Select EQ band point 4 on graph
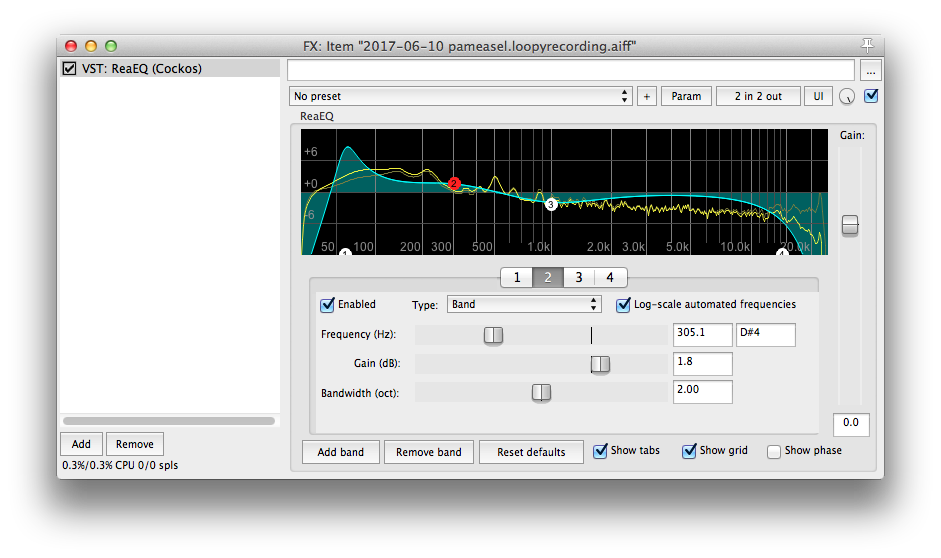Viewport: 941px width, 558px height. point(782,252)
